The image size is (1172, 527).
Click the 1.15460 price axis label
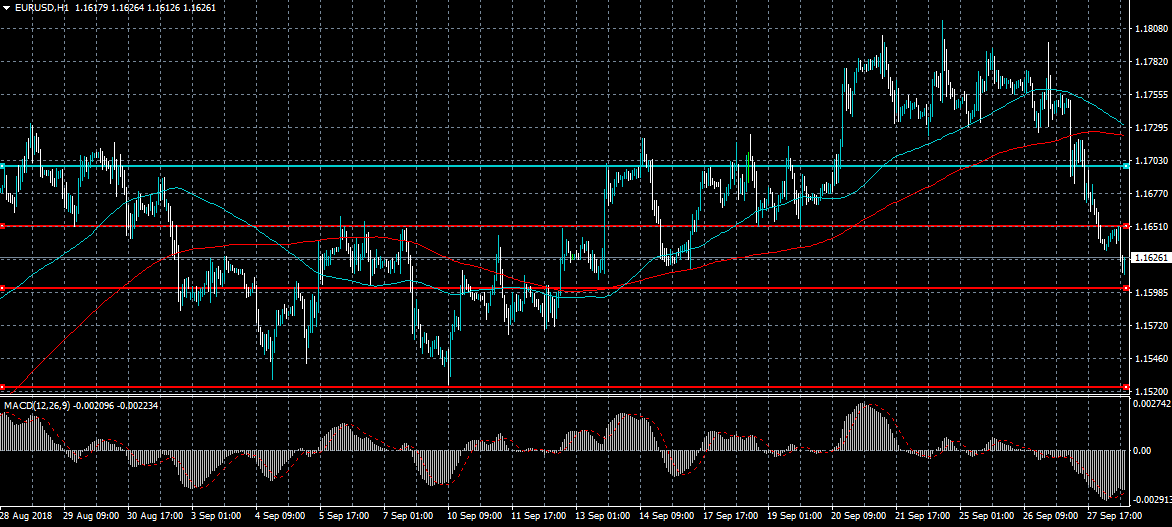tap(1150, 358)
